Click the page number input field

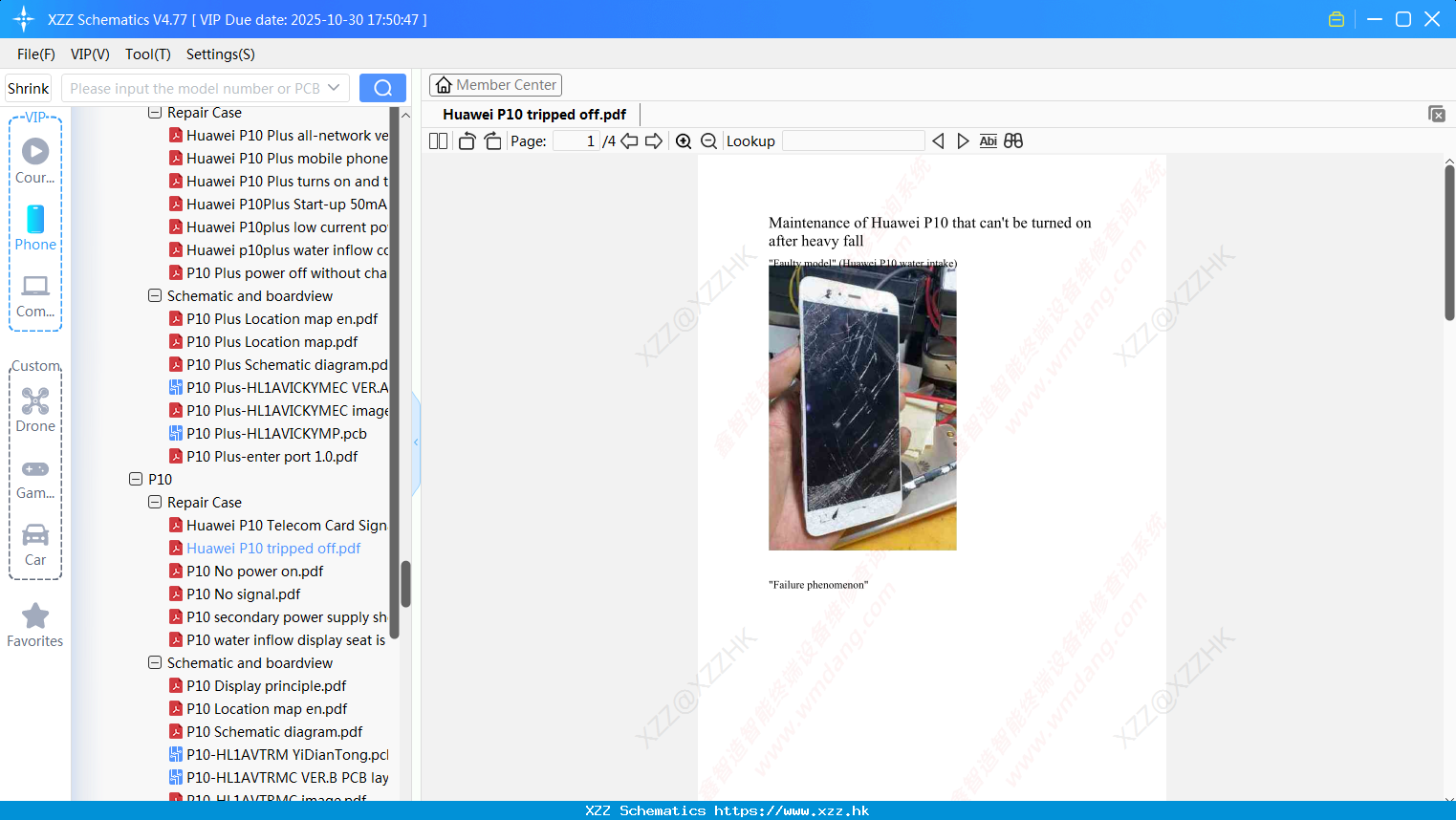pyautogui.click(x=576, y=140)
